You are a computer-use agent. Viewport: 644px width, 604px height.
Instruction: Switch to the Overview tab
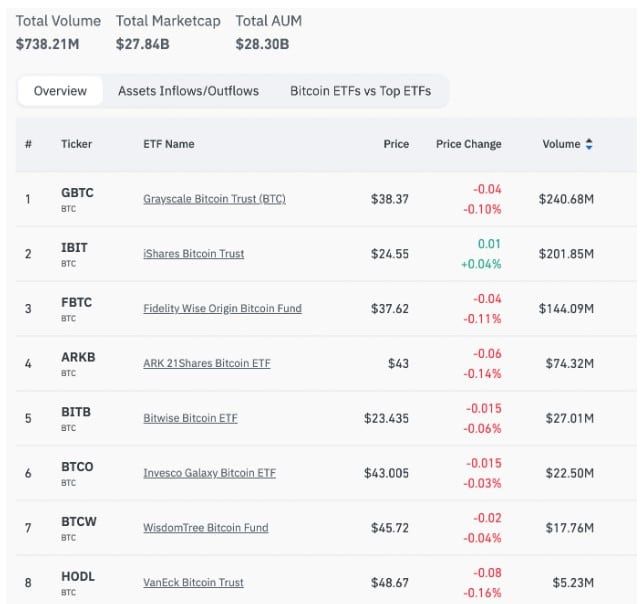[60, 91]
